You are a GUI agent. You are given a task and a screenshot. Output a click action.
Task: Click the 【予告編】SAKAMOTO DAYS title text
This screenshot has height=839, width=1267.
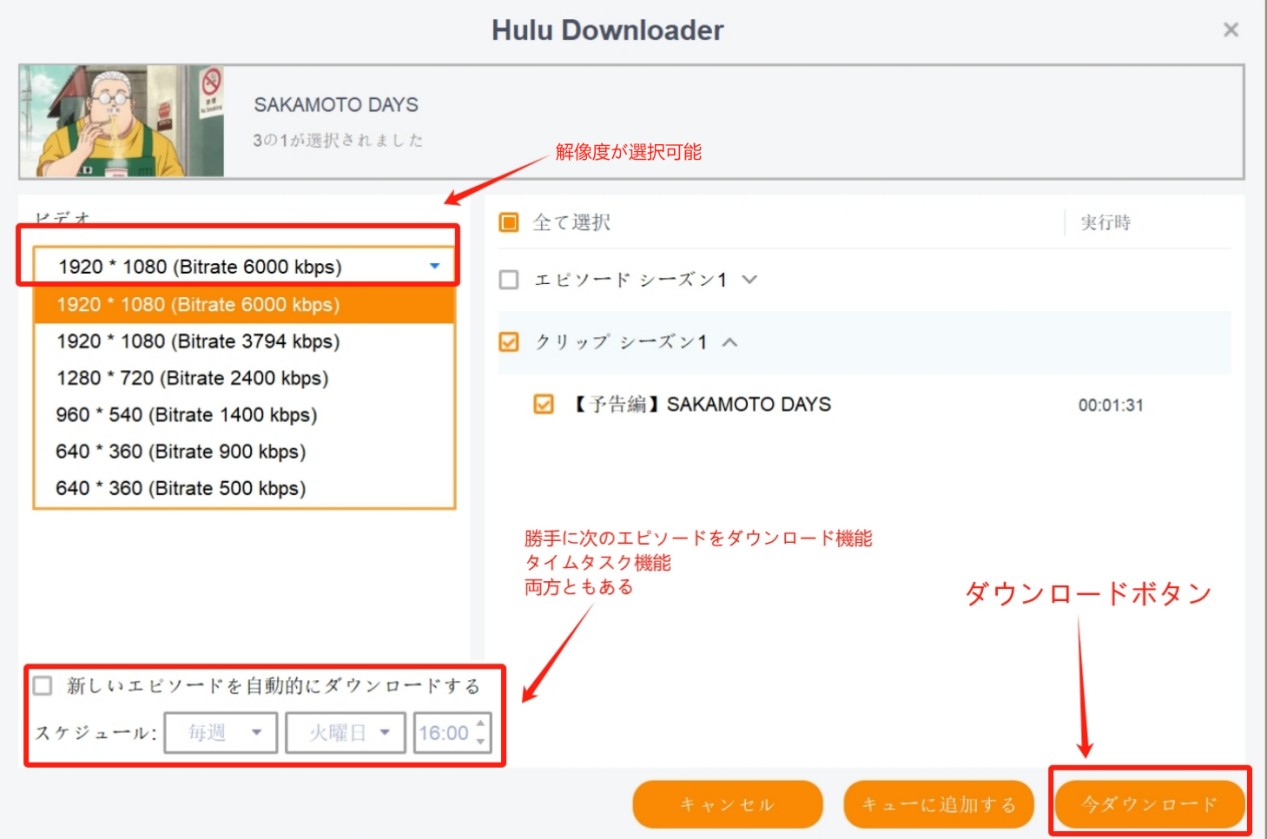700,405
